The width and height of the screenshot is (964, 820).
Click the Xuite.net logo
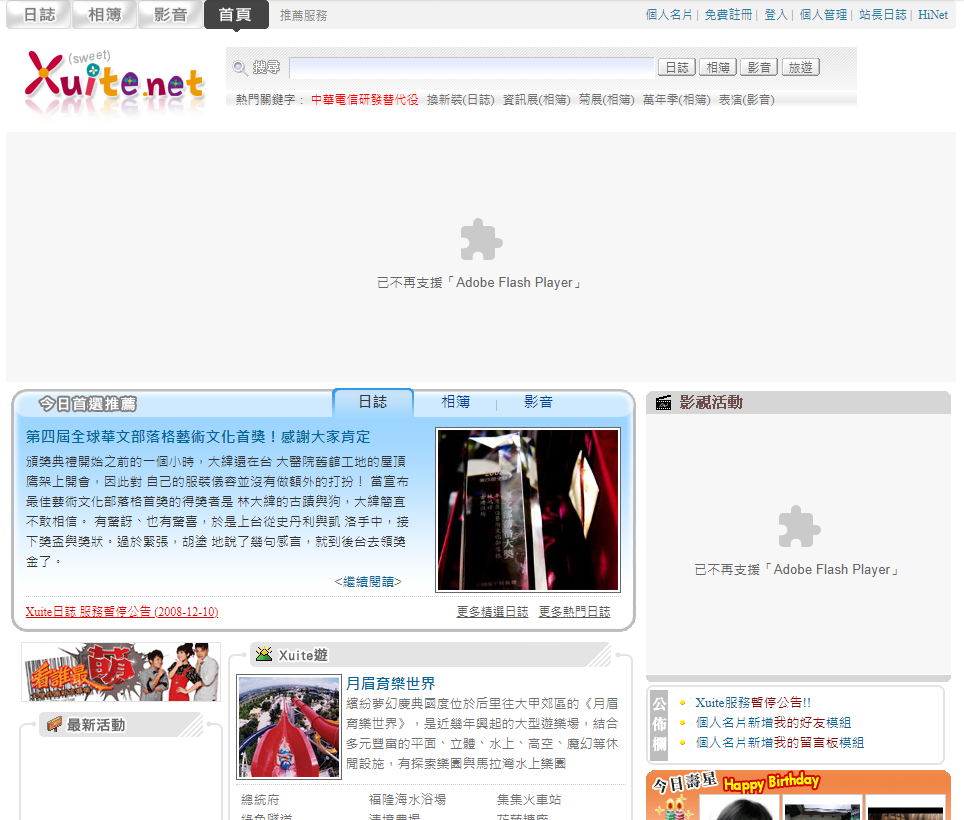[x=115, y=80]
